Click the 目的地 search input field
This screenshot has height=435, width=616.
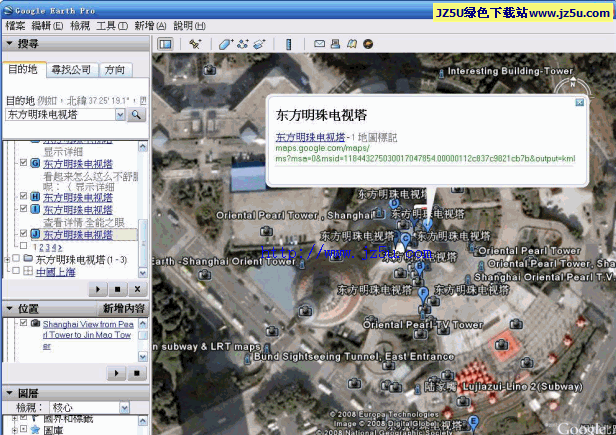click(61, 115)
